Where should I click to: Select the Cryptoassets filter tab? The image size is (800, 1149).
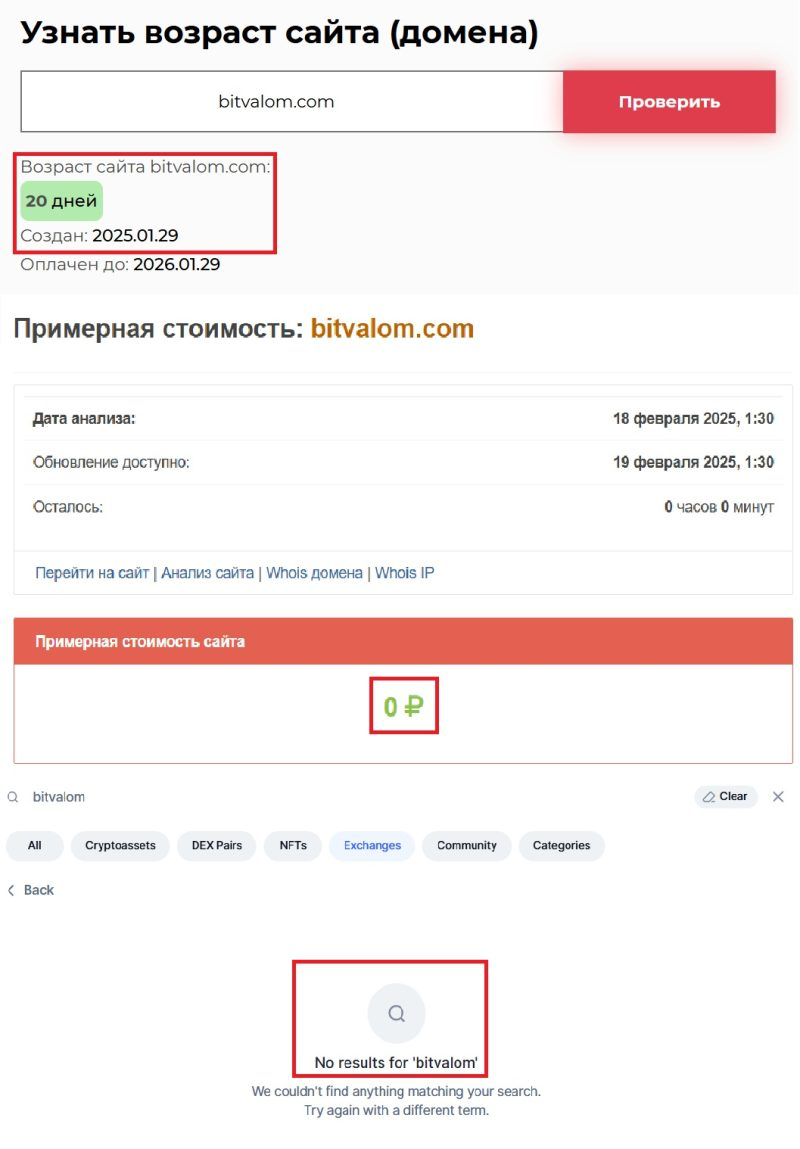point(120,846)
